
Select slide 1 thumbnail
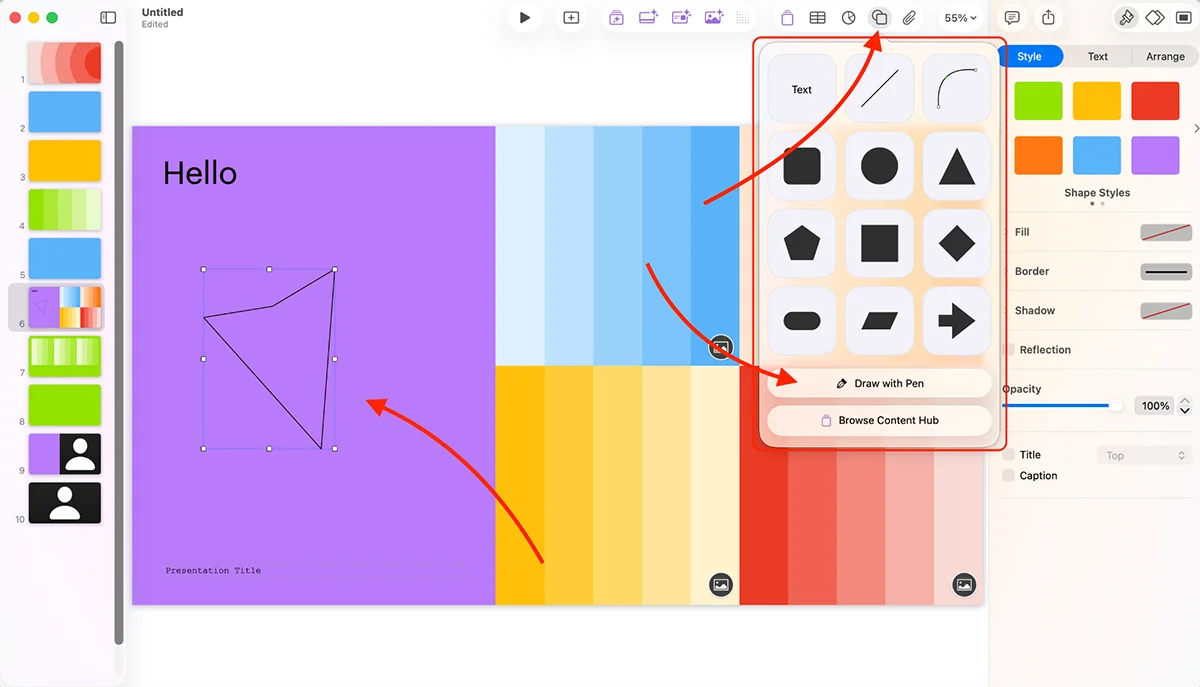65,62
